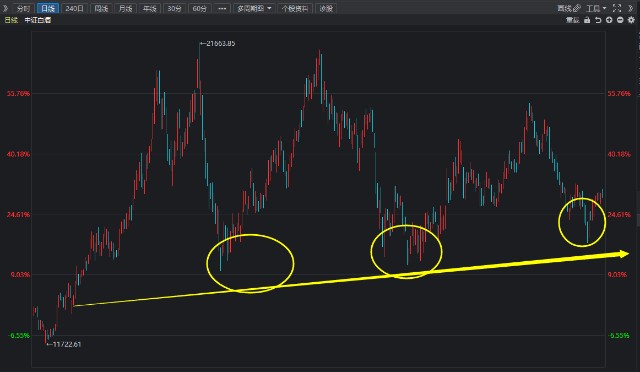640x372 pixels.
Task: Switch to 分时 tab
Action: (24, 8)
